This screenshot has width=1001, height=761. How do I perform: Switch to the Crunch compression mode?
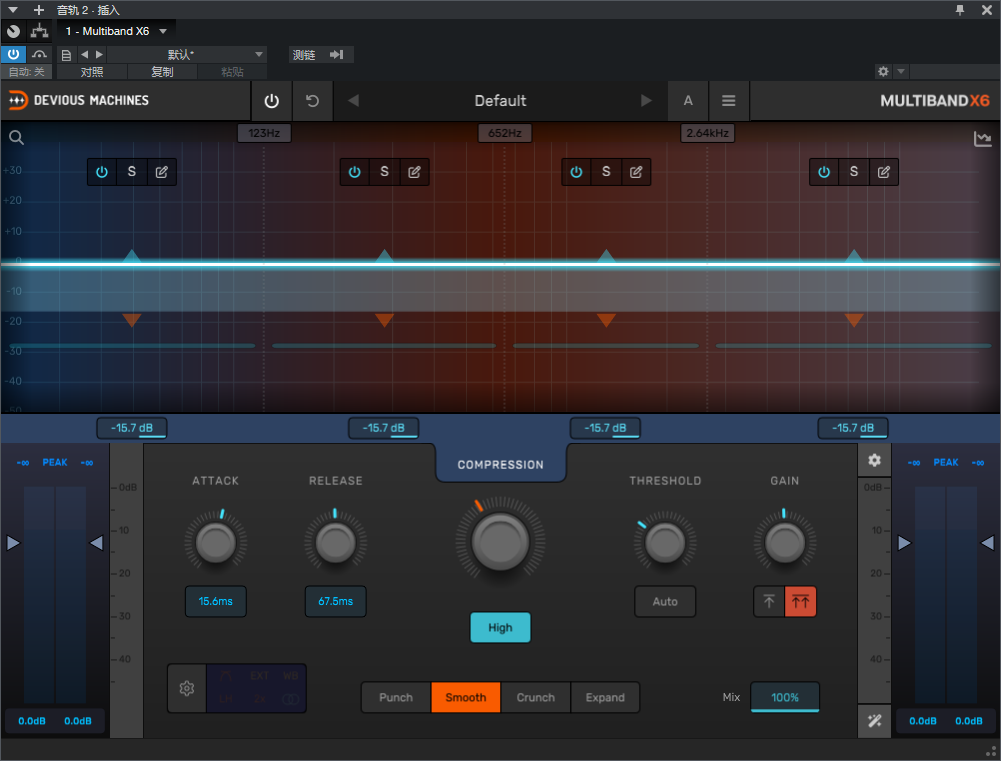click(535, 697)
